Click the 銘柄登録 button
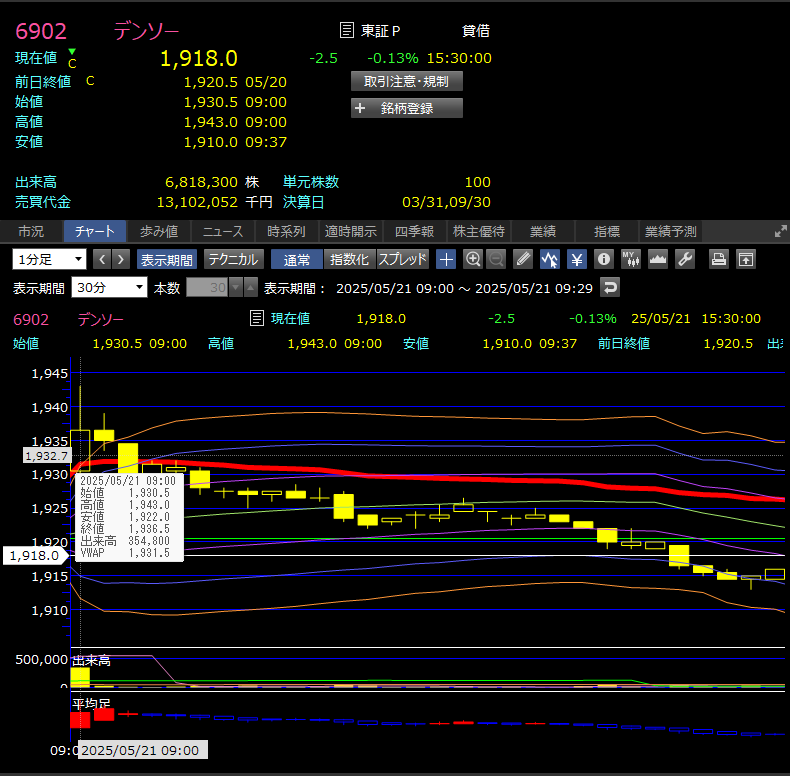 [407, 108]
